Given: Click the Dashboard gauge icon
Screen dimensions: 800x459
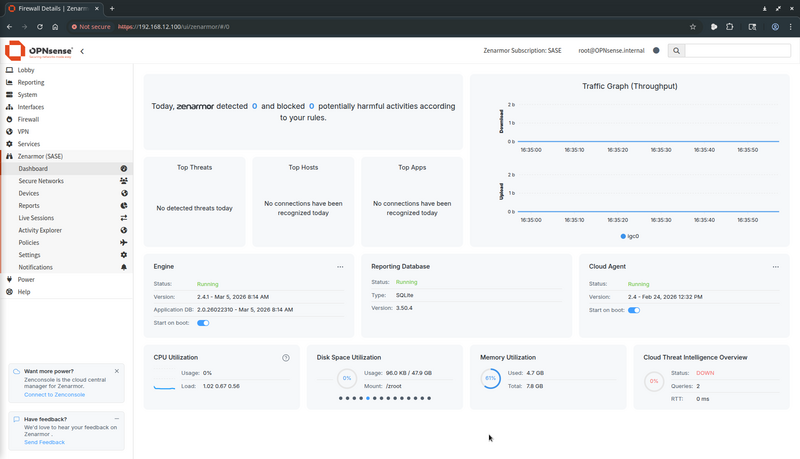Looking at the screenshot, I should tap(123, 168).
